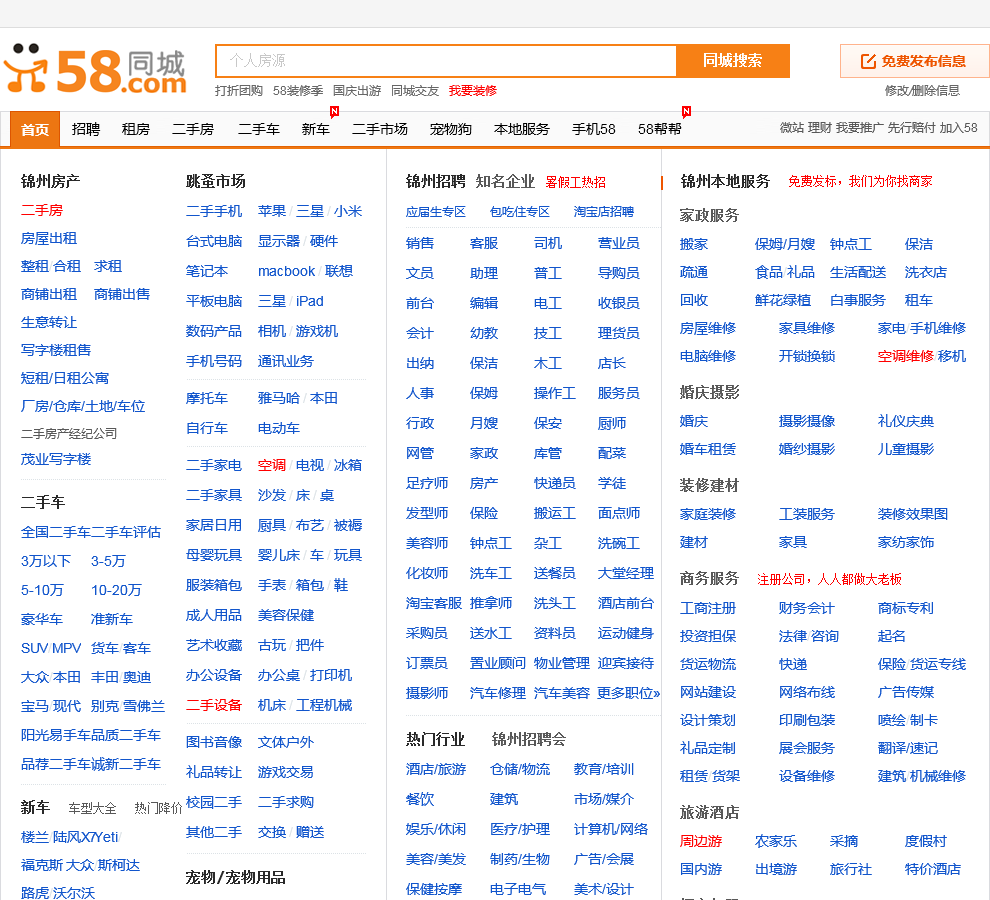Open 宠物狗 in the navigation bar
Image resolution: width=990 pixels, height=900 pixels.
point(451,129)
